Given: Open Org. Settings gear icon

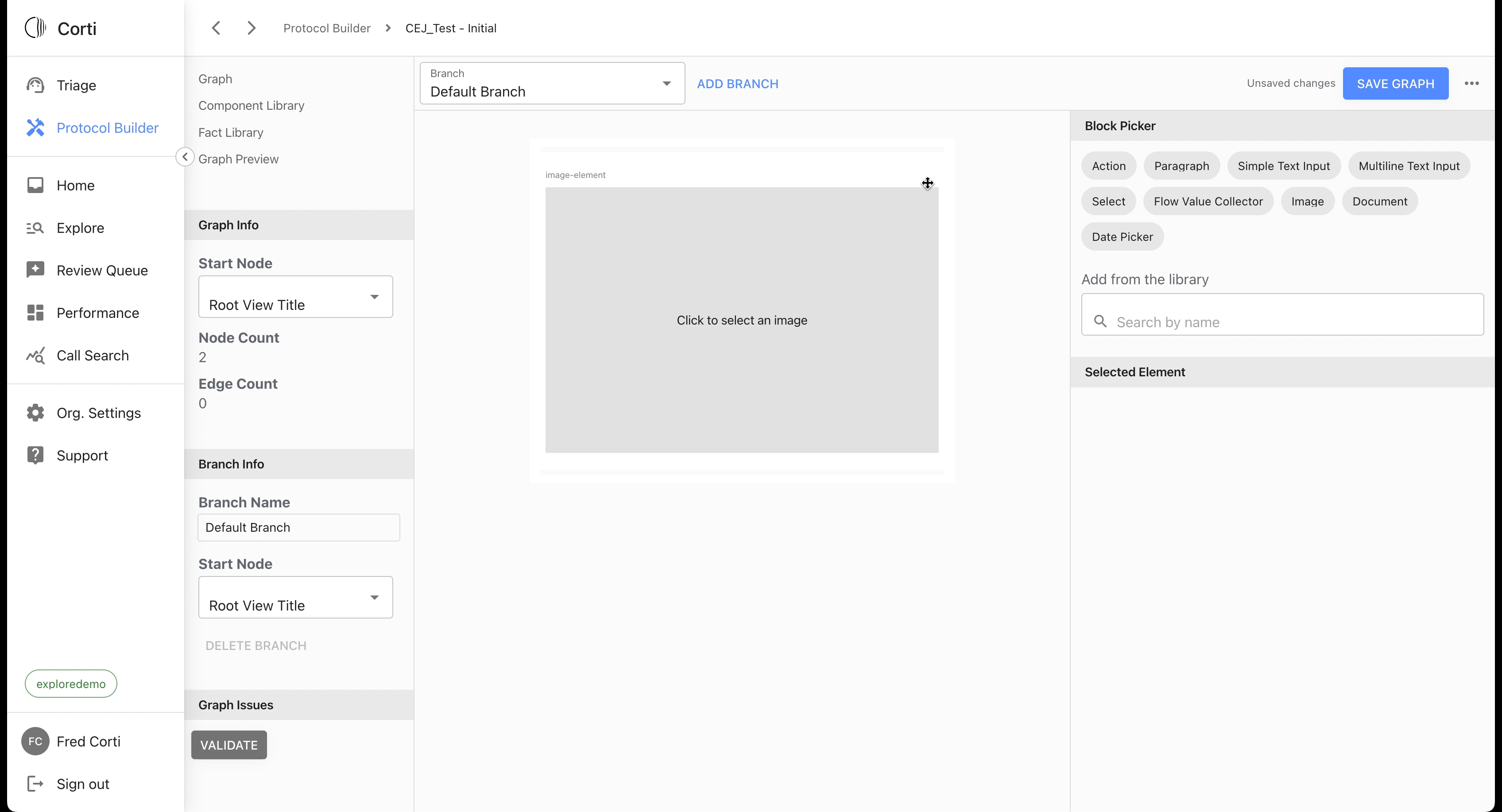Looking at the screenshot, I should (x=35, y=413).
